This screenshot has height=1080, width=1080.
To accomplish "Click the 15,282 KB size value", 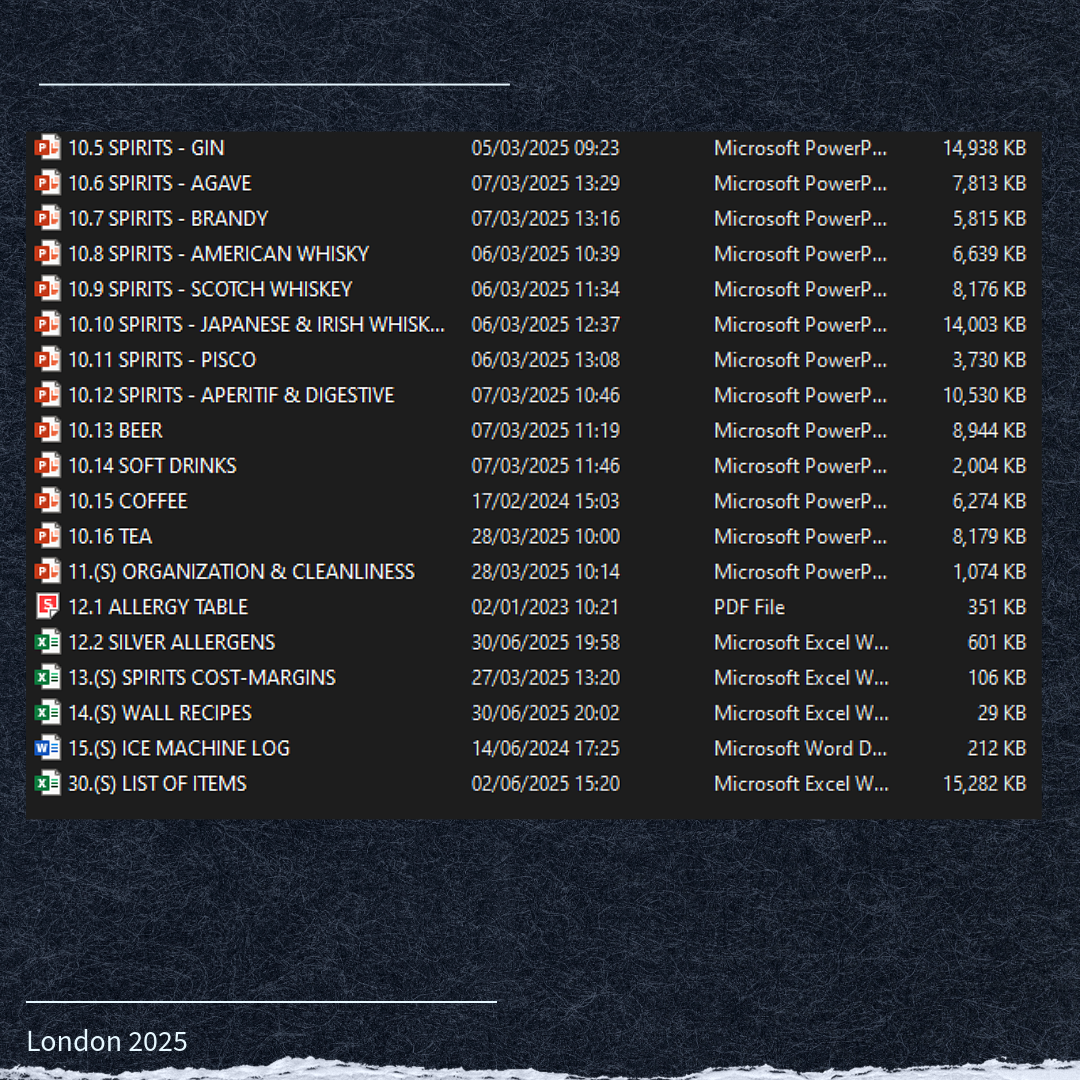I will click(x=984, y=783).
